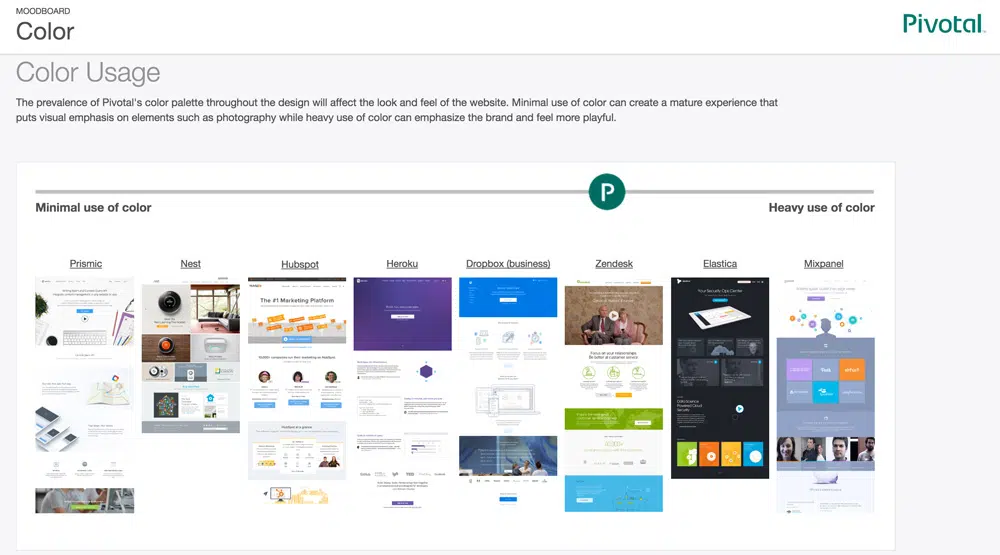Open the Nest link
Screen dimensions: 1000x555
191,264
